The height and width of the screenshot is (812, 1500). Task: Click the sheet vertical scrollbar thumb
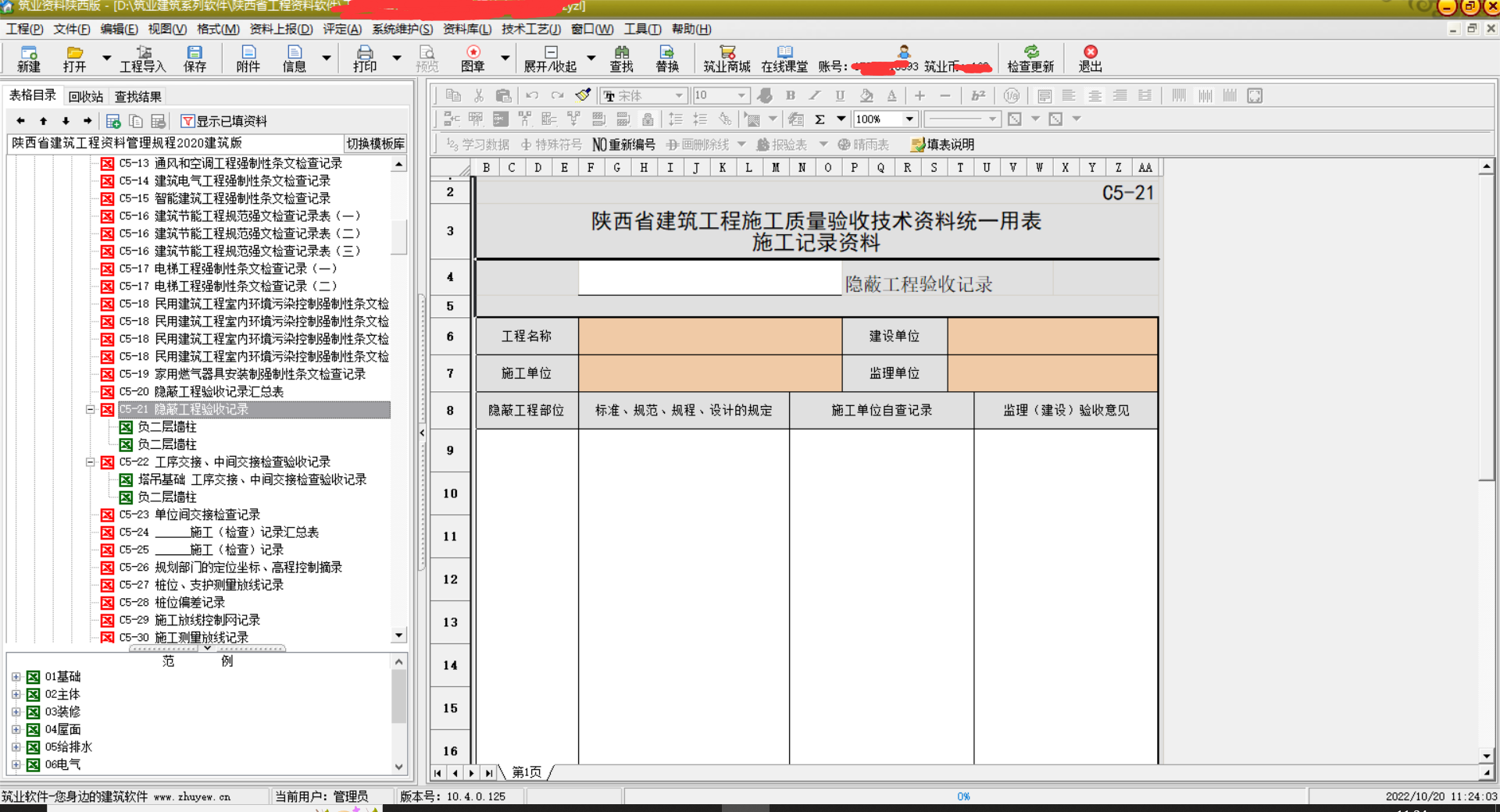click(1486, 328)
